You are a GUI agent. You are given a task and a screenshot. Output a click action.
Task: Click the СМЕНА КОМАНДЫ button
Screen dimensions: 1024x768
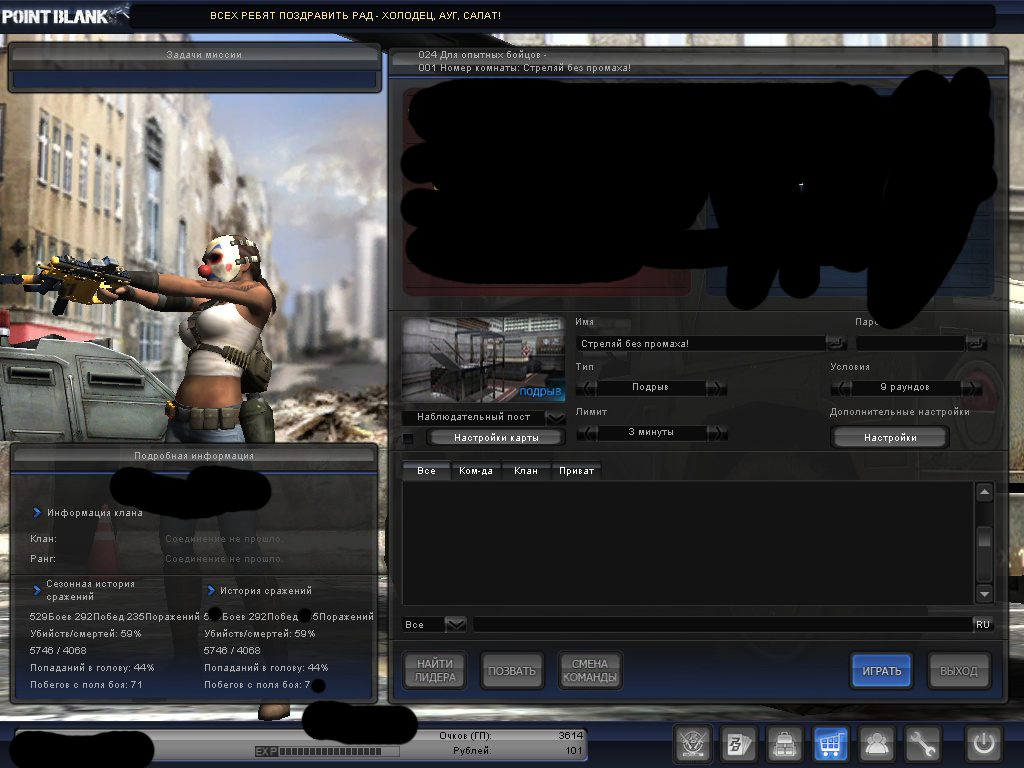pos(589,670)
